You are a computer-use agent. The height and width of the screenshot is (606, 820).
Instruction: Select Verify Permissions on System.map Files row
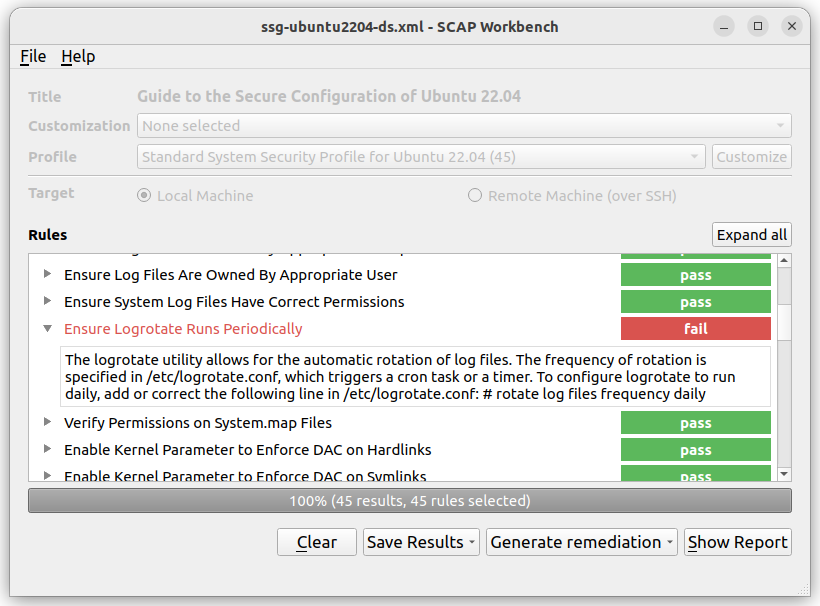198,423
